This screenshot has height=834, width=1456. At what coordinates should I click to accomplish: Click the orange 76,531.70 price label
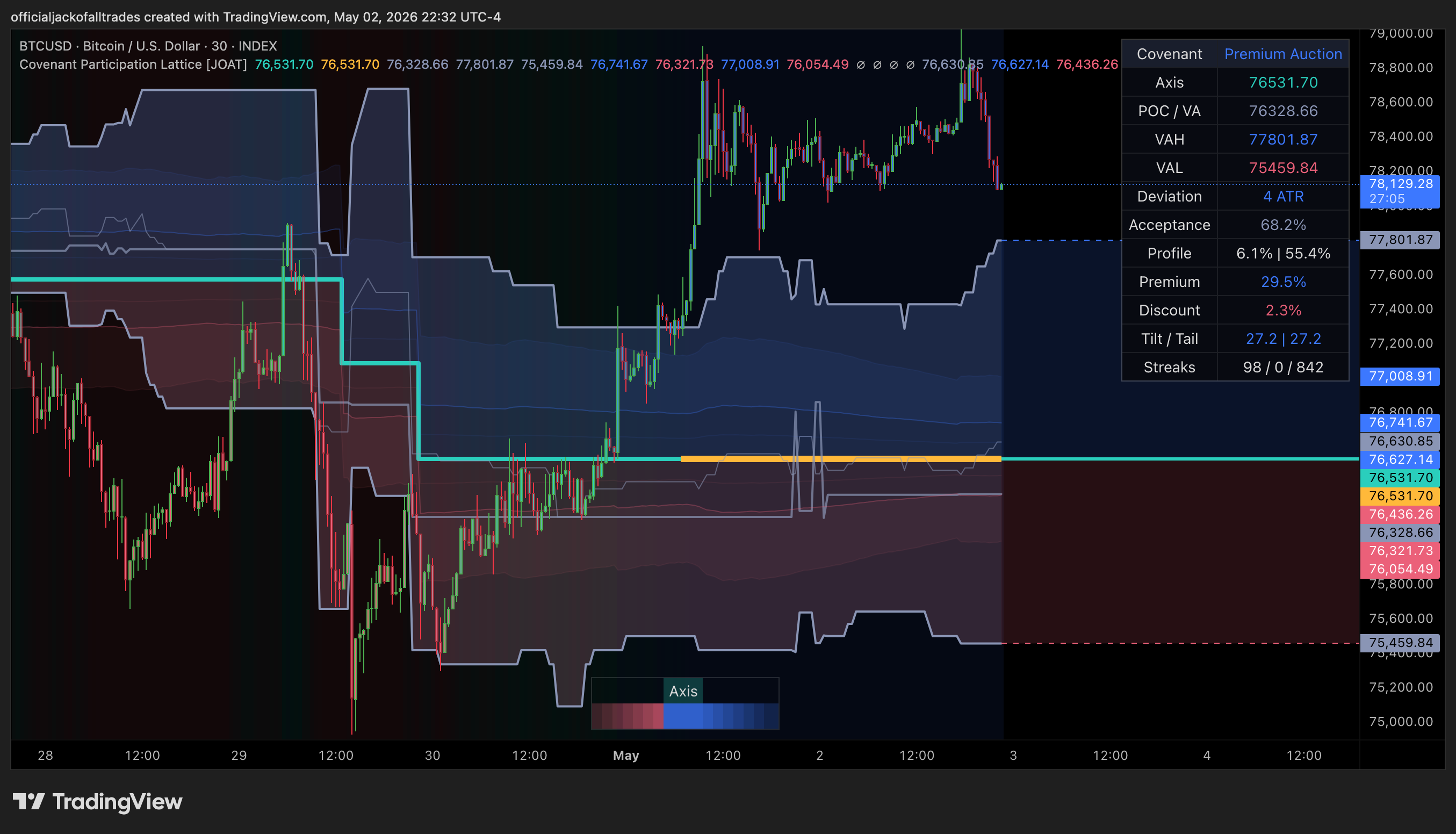tap(1399, 496)
